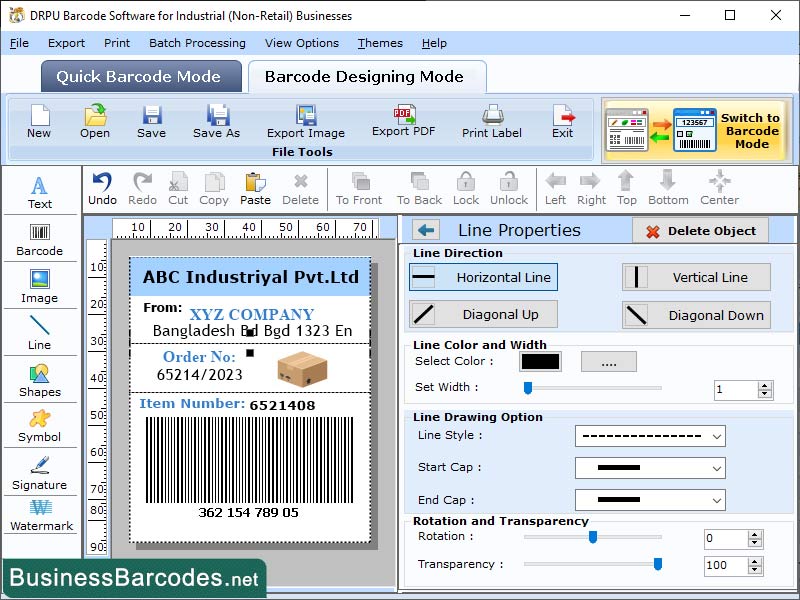Choose the Diagonal Up line direction
Image resolution: width=800 pixels, height=600 pixels.
pyautogui.click(x=483, y=314)
